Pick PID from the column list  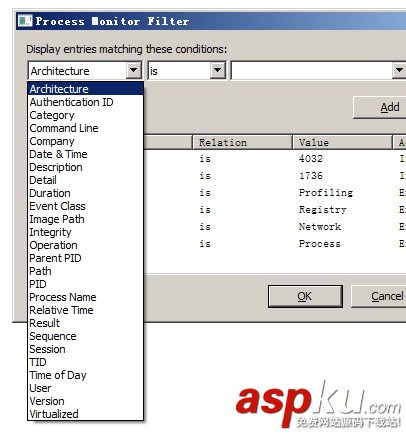tap(85, 284)
